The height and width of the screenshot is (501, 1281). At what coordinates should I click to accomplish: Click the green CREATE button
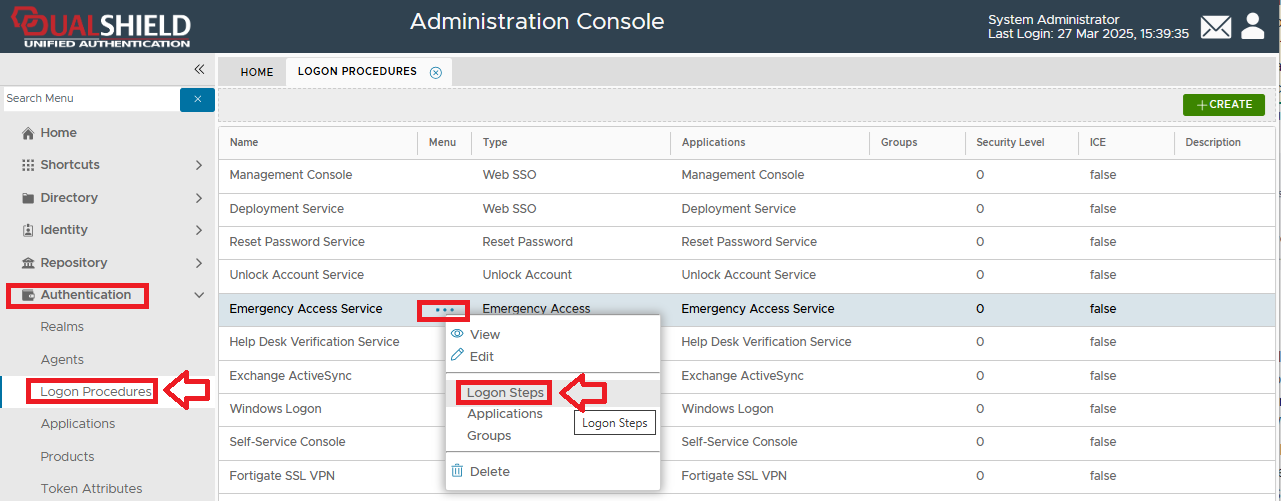pos(1223,105)
